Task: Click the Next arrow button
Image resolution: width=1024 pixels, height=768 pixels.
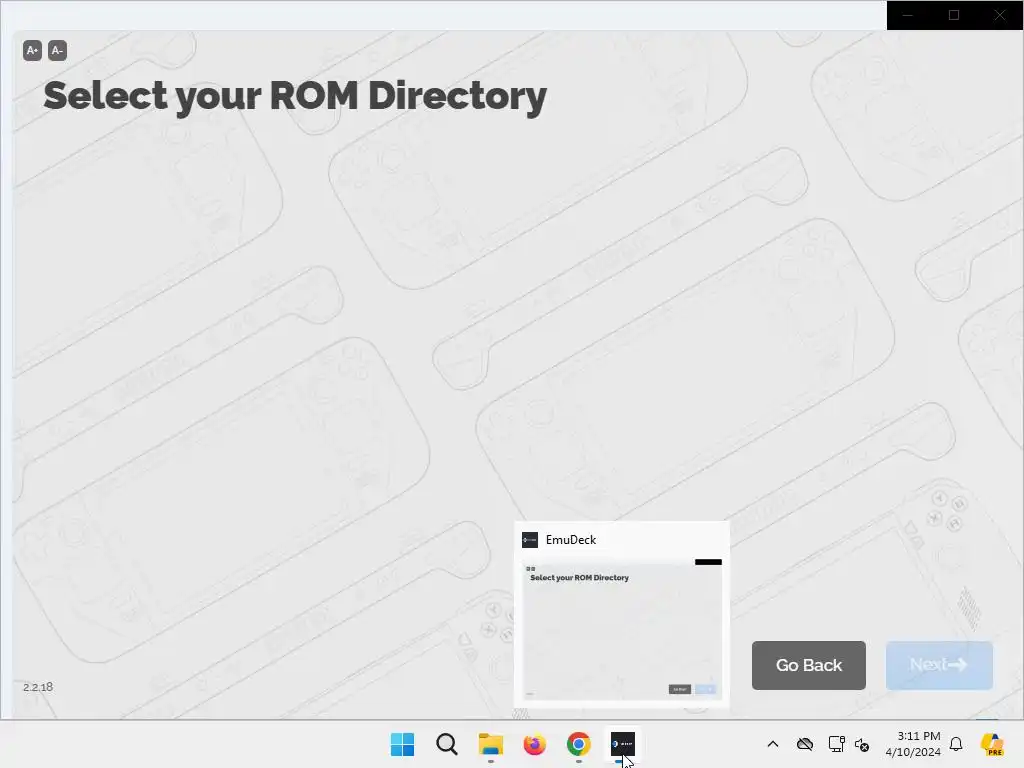Action: click(939, 665)
